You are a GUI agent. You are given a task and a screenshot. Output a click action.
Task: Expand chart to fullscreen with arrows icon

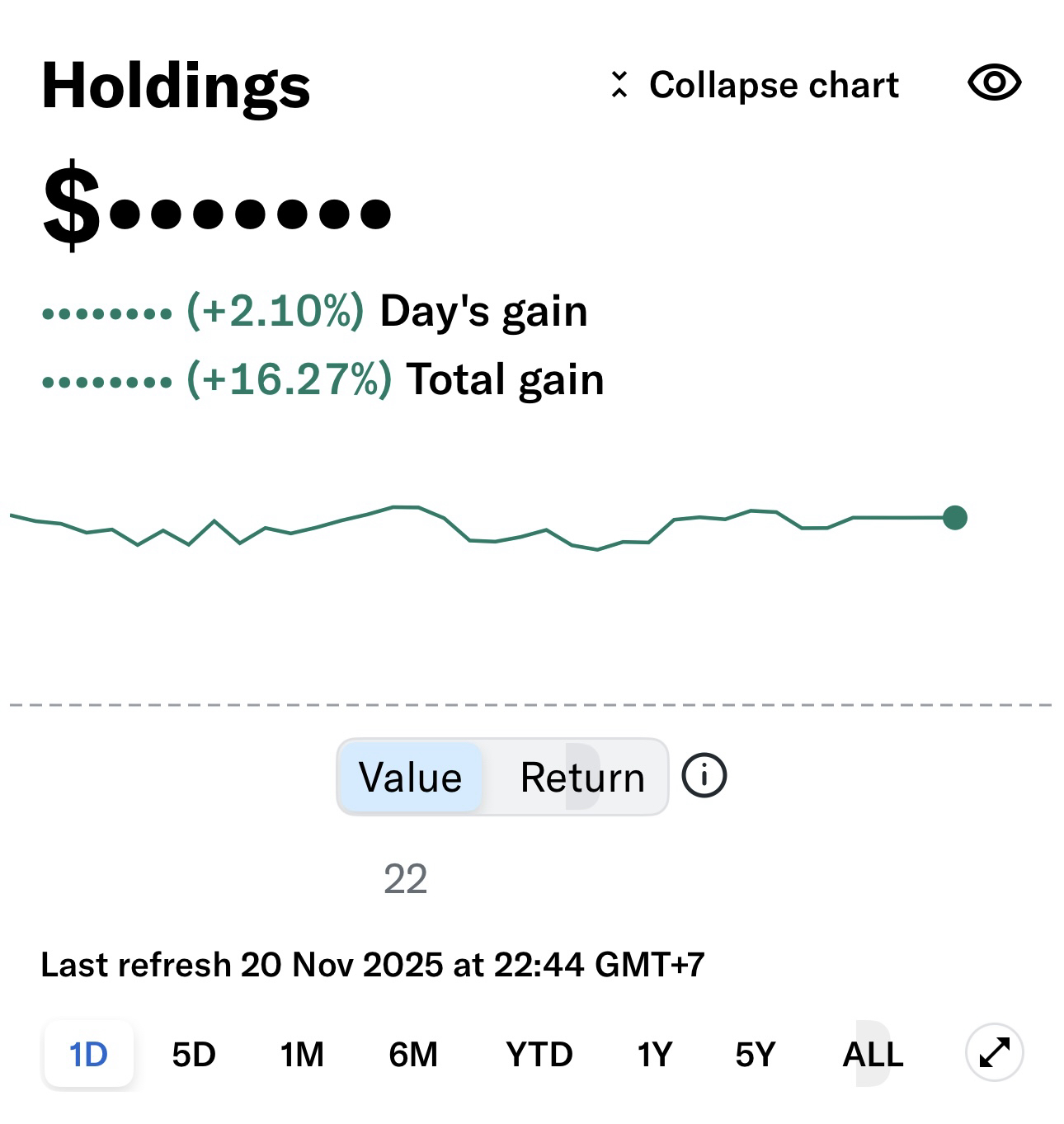[994, 1052]
